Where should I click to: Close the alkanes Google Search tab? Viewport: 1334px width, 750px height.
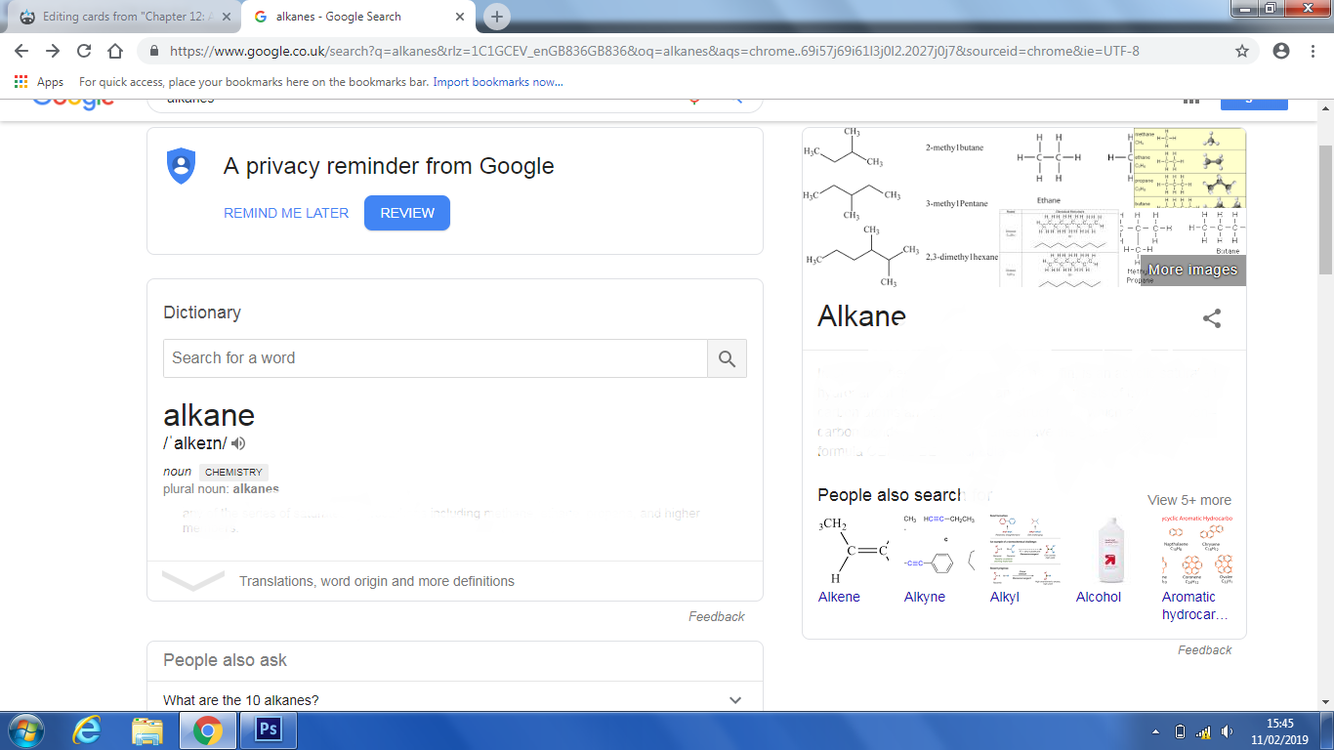[459, 17]
